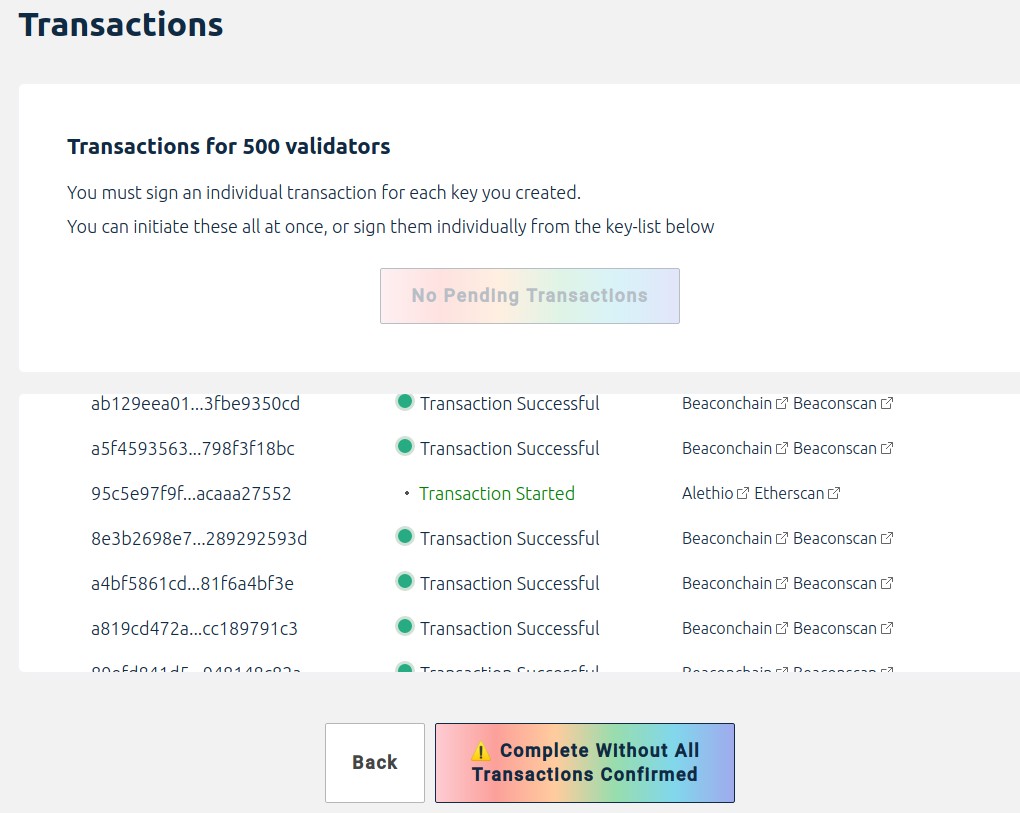The image size is (1020, 813).
Task: Click the external-link icon beside Beaconscan on a4bf5861cd row
Action: (887, 583)
